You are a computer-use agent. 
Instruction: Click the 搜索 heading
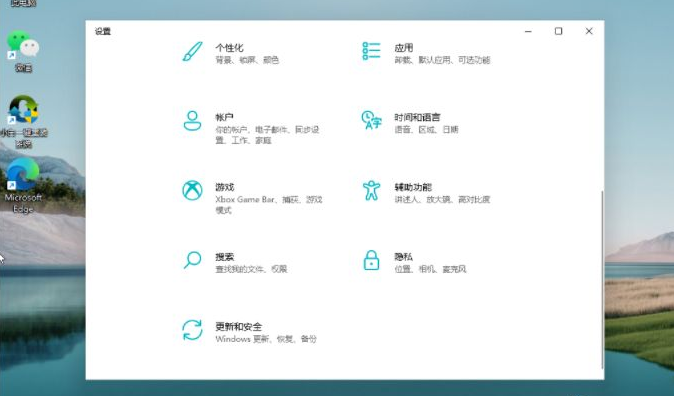224,257
